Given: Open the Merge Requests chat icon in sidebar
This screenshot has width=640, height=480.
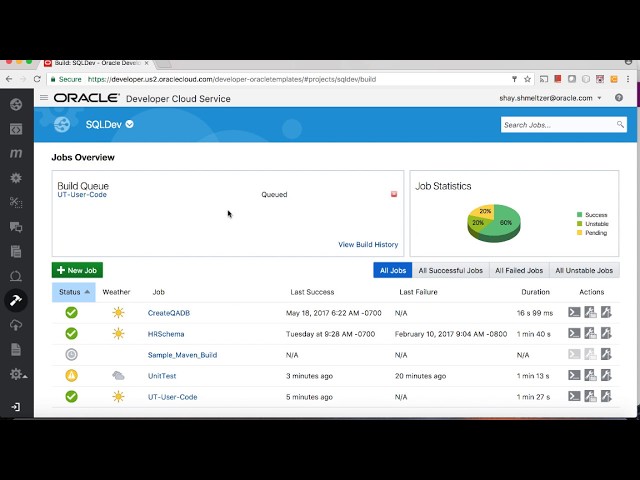Looking at the screenshot, I should (x=16, y=227).
